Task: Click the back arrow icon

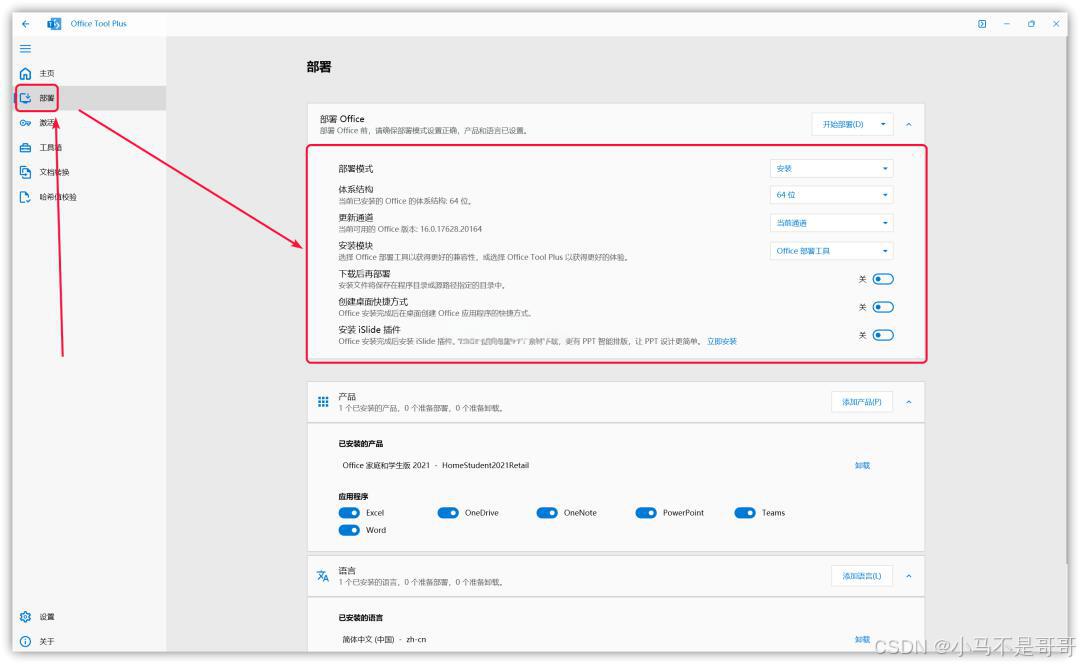Action: click(25, 23)
